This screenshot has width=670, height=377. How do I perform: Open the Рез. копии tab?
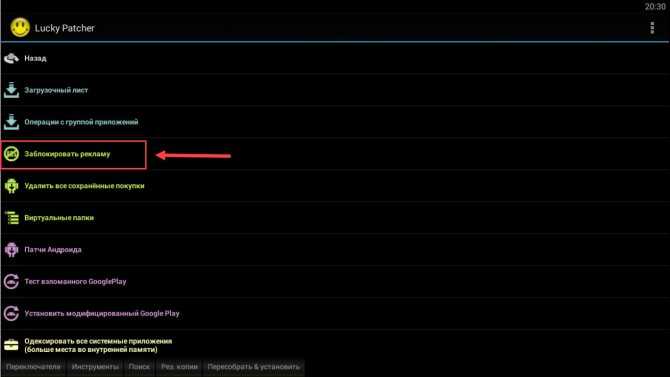coord(179,367)
